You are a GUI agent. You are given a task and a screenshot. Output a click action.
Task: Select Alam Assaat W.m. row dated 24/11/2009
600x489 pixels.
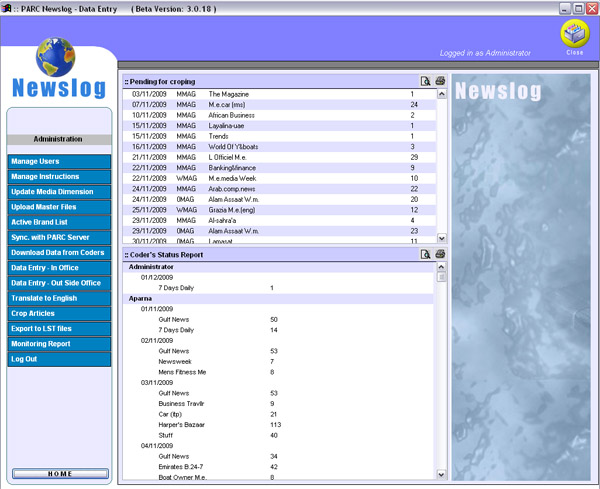(x=279, y=199)
